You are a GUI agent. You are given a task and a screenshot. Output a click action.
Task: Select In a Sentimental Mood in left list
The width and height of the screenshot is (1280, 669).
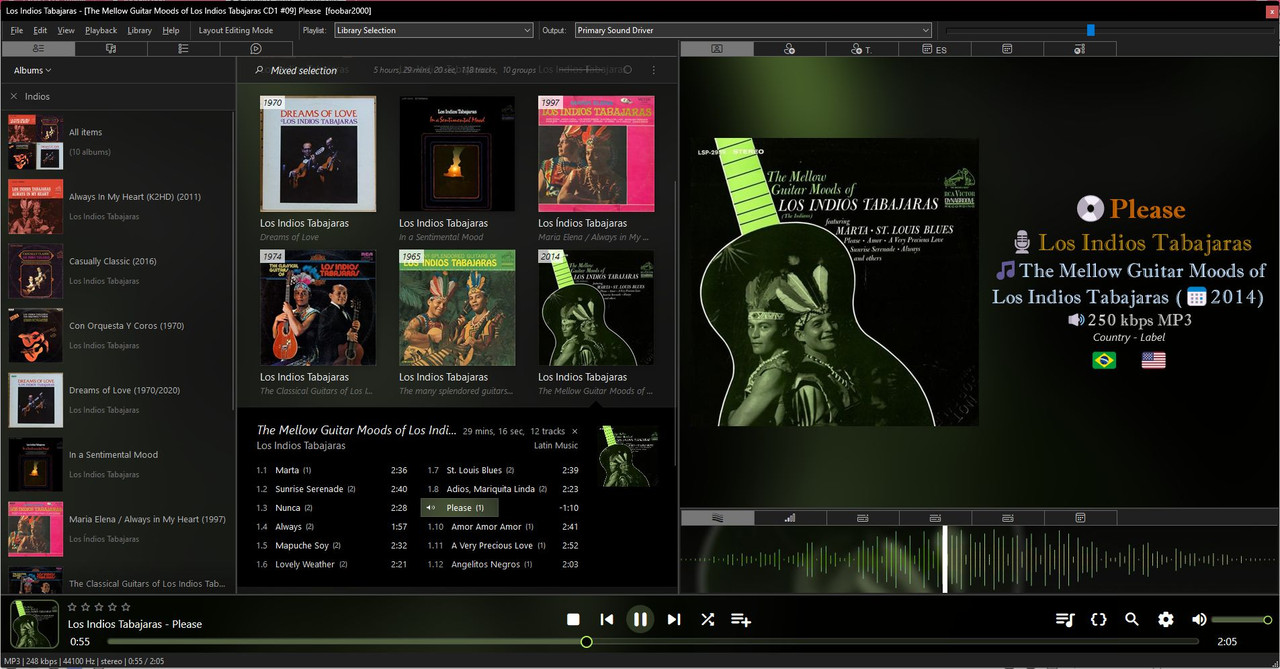click(118, 464)
